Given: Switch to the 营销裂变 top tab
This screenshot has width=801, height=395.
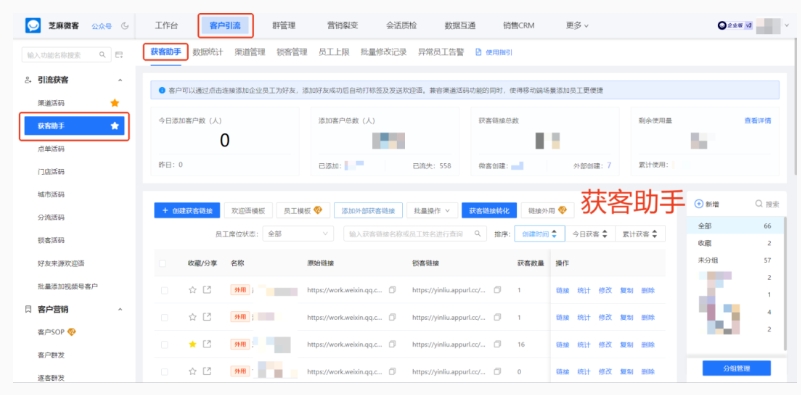Looking at the screenshot, I should point(342,26).
